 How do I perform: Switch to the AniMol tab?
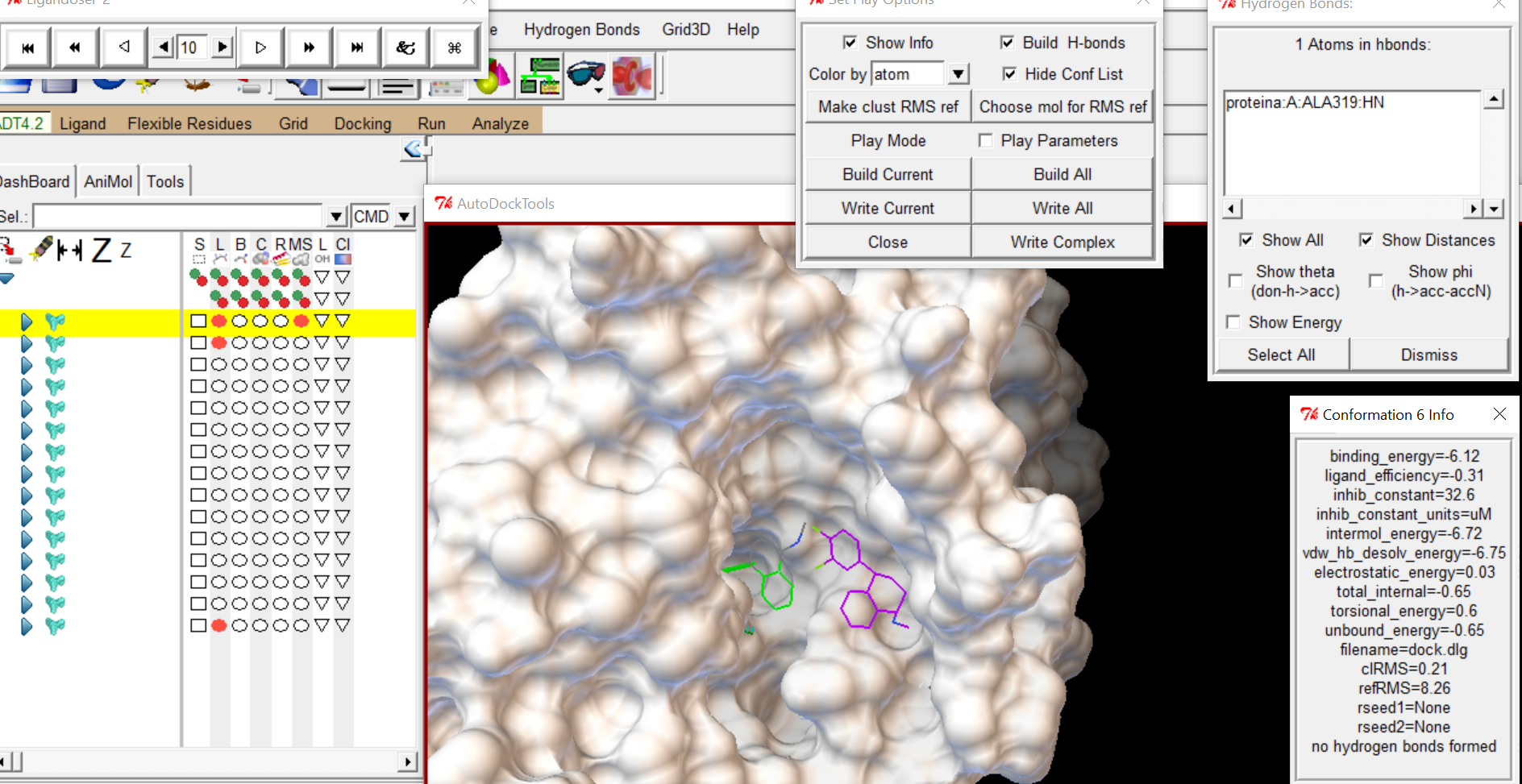108,181
